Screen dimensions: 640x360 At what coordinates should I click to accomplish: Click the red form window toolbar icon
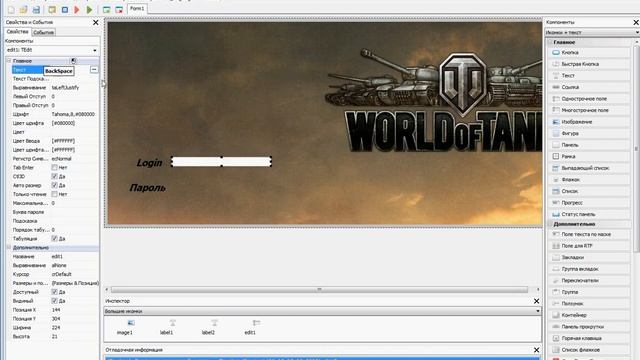(119, 9)
